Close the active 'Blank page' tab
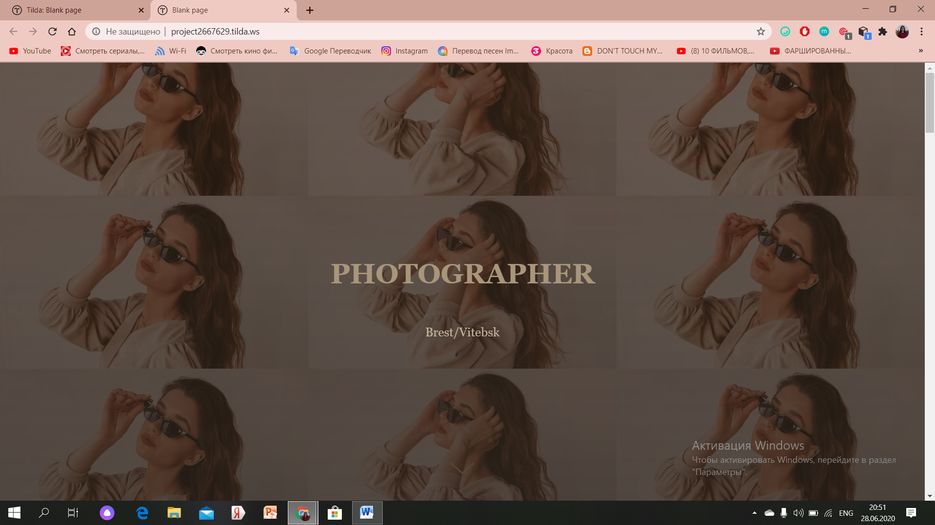Screen dimensions: 935x525 (x=286, y=10)
